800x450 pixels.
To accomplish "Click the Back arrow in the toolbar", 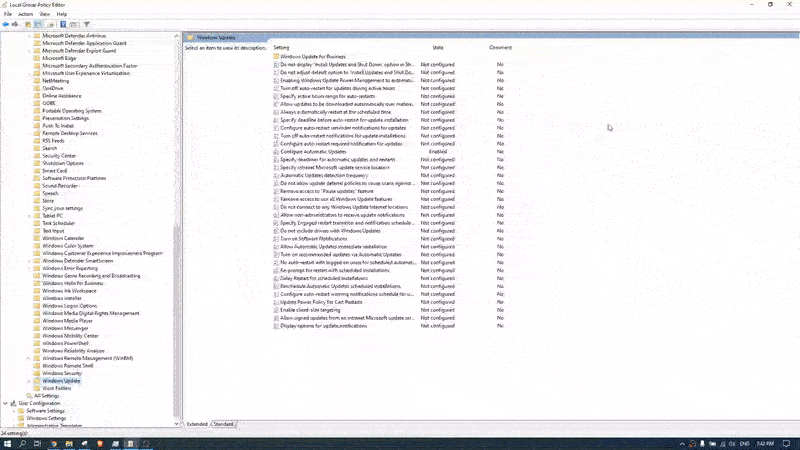I will point(6,24).
